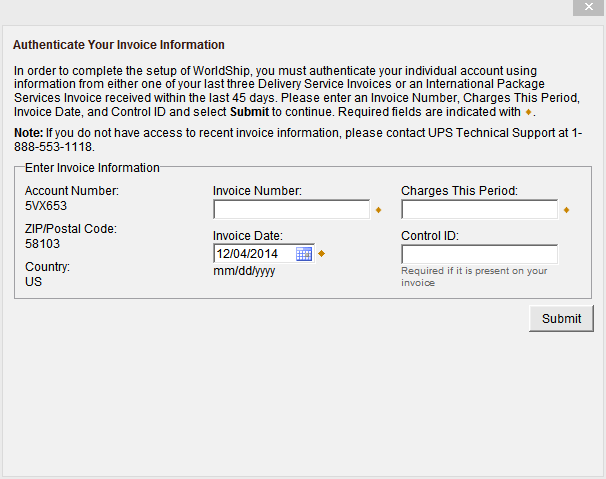Click the required diamond beside Invoice Number
606x479 pixels.
pos(378,210)
